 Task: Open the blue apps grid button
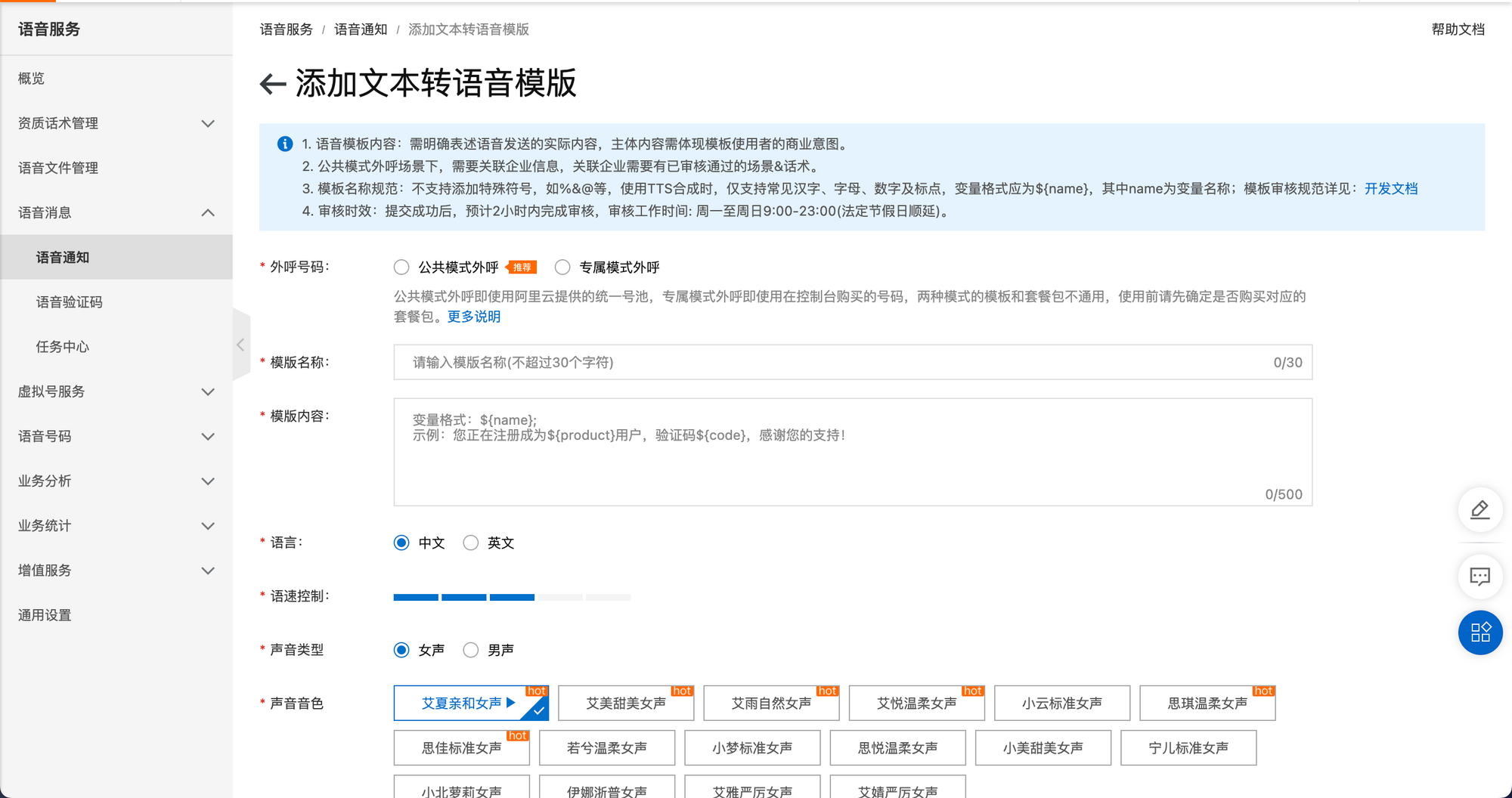[1479, 633]
